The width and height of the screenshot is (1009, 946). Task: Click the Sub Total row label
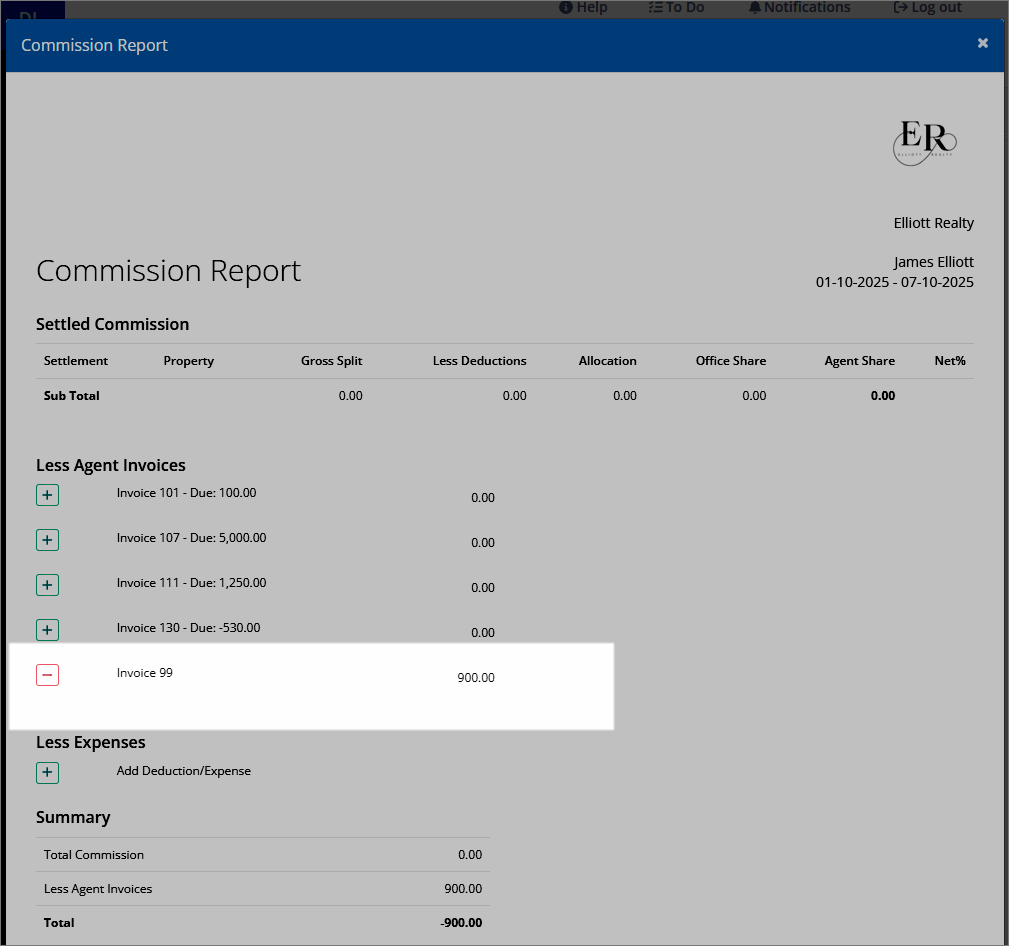pos(71,396)
